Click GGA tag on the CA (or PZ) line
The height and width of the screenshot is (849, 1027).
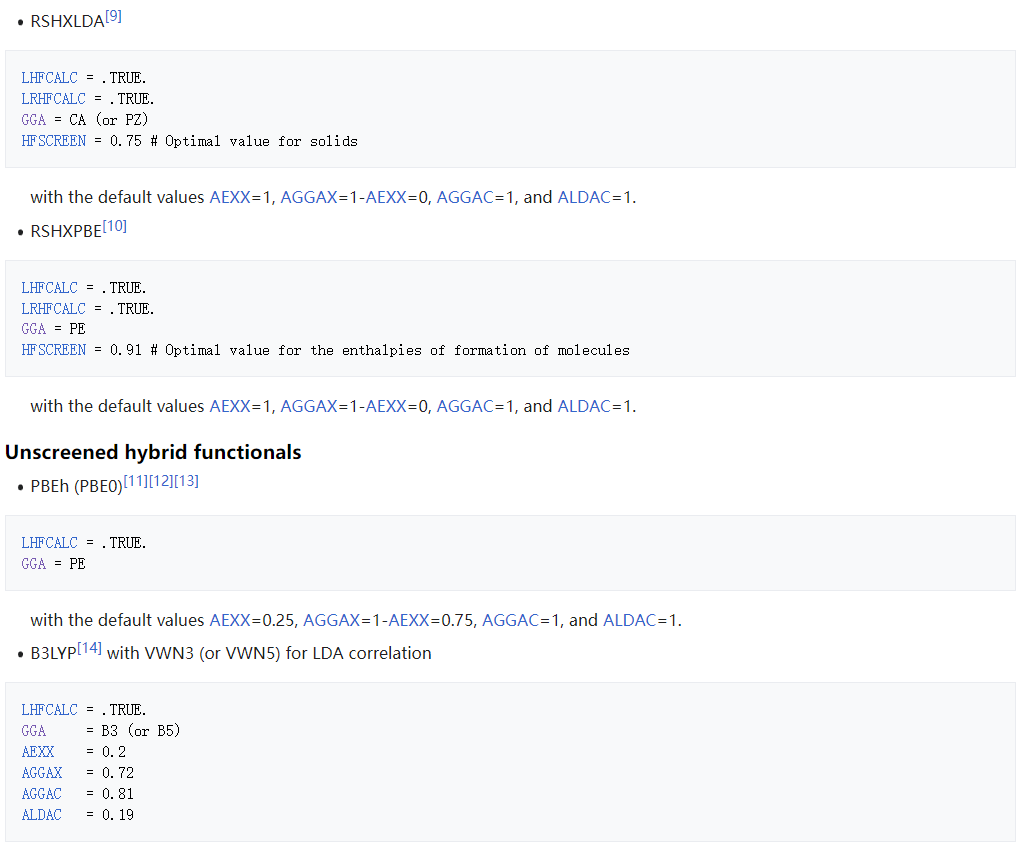pos(33,120)
